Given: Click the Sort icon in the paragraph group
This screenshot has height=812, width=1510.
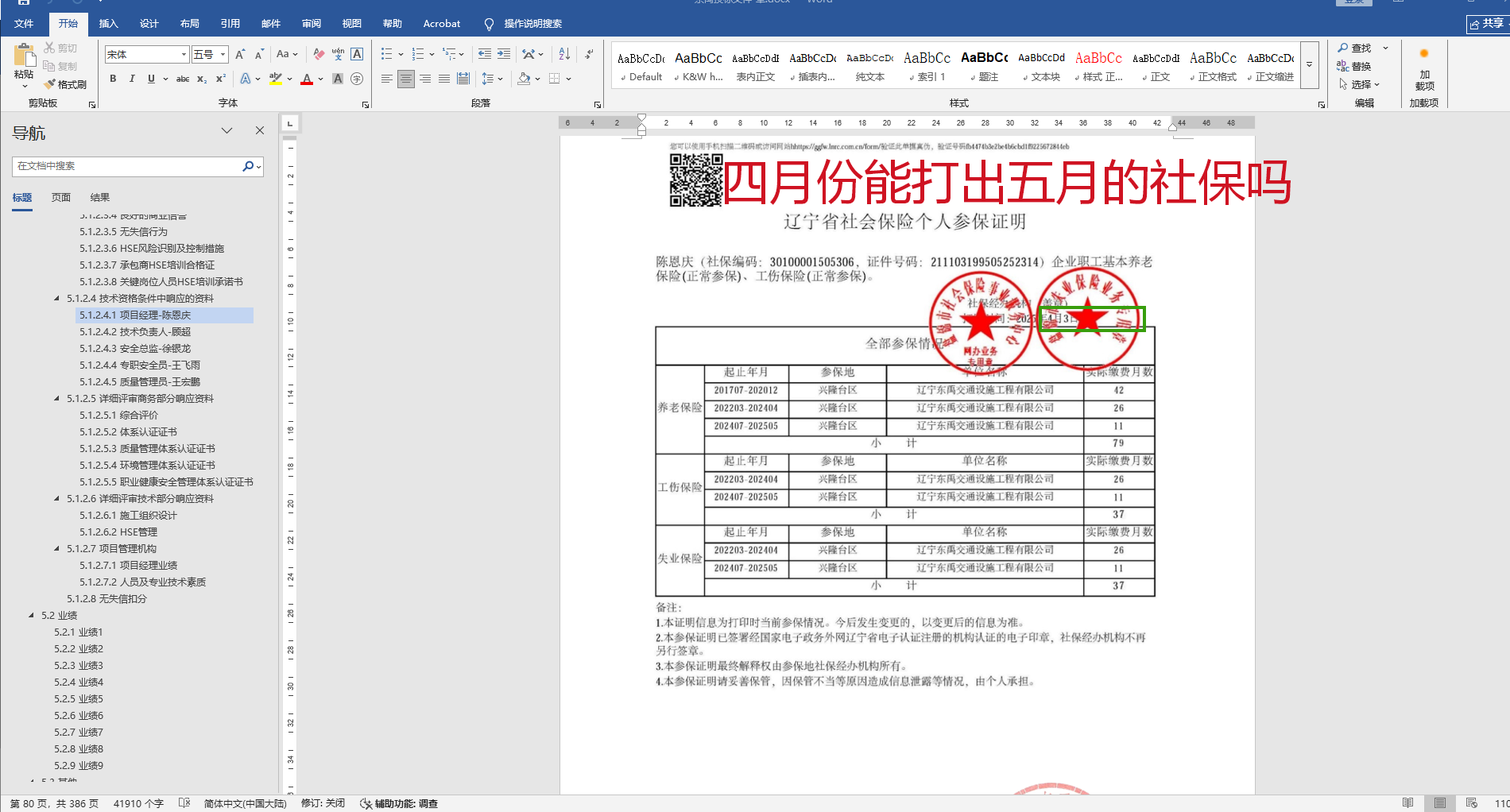Looking at the screenshot, I should pyautogui.click(x=564, y=54).
